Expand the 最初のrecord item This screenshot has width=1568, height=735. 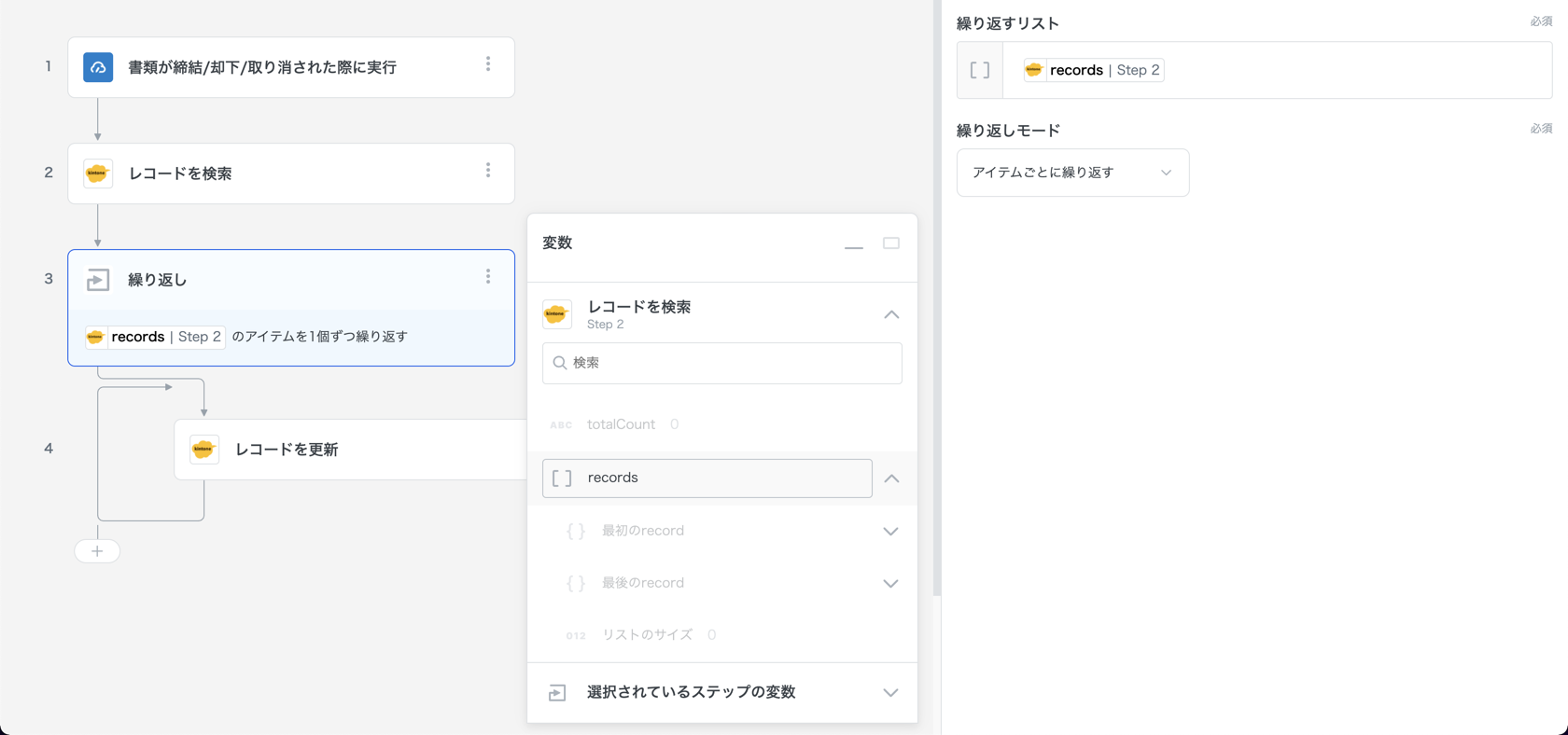click(890, 532)
